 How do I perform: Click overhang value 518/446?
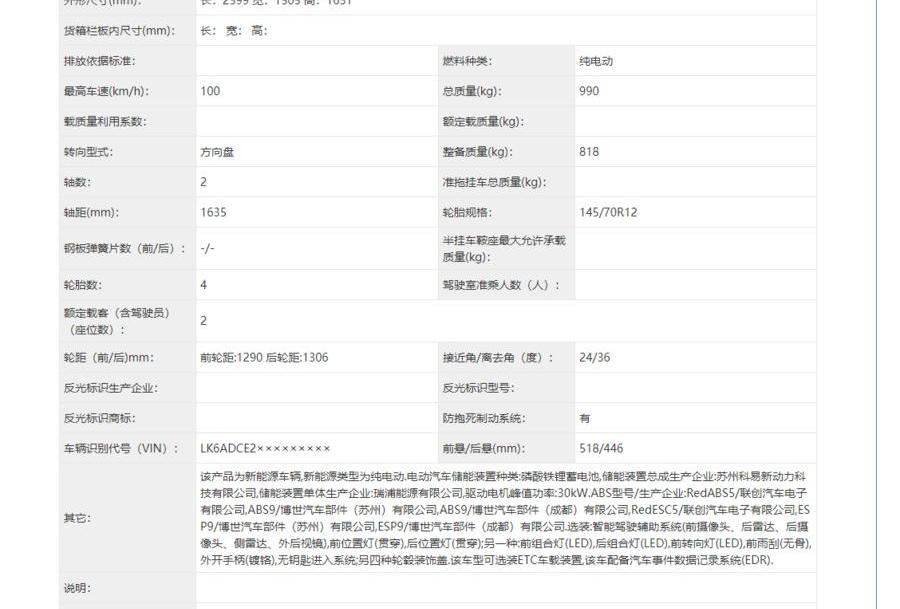[601, 448]
